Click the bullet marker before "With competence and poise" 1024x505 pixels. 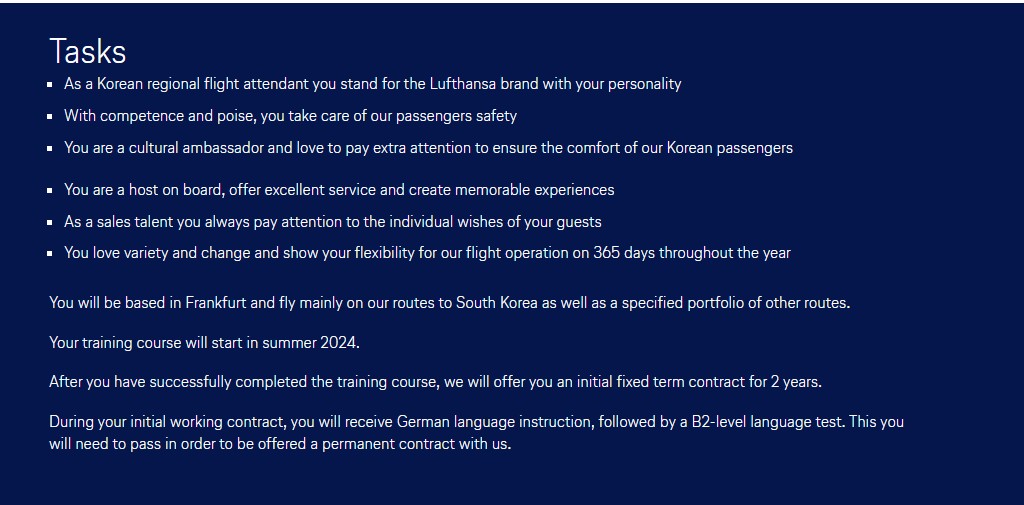click(50, 117)
